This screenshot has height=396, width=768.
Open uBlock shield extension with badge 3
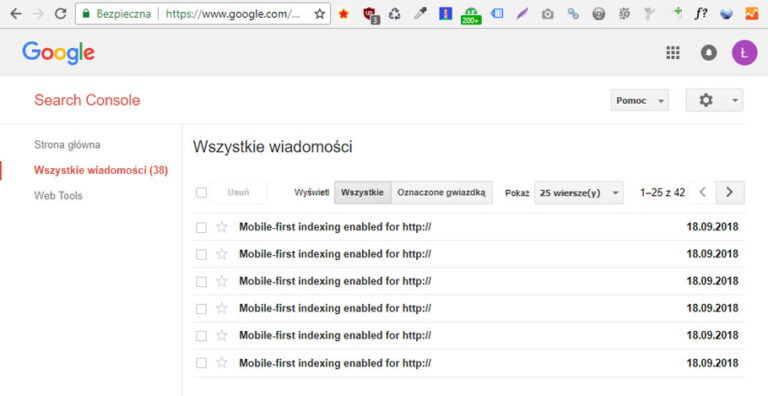tap(371, 15)
